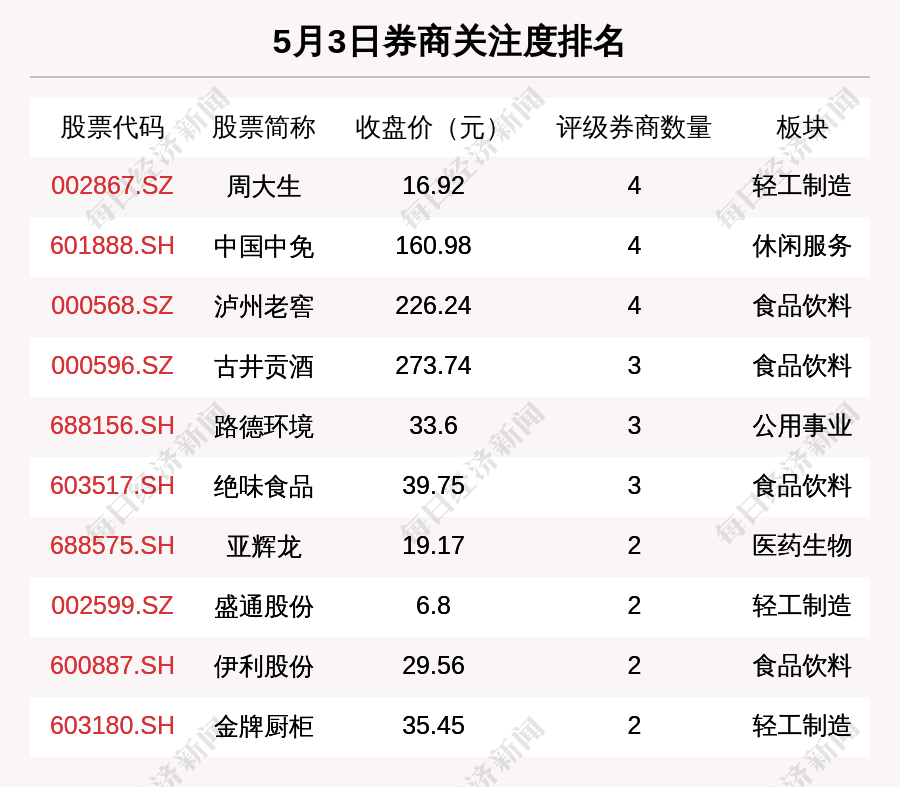
Task: Click 医药生物 sector cell
Action: [x=802, y=546]
